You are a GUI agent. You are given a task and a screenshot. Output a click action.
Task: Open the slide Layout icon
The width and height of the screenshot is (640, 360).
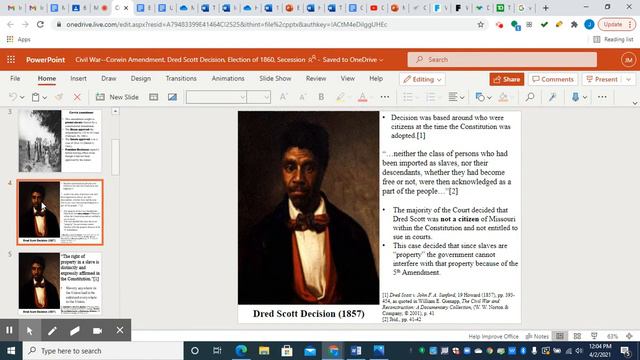pos(153,97)
